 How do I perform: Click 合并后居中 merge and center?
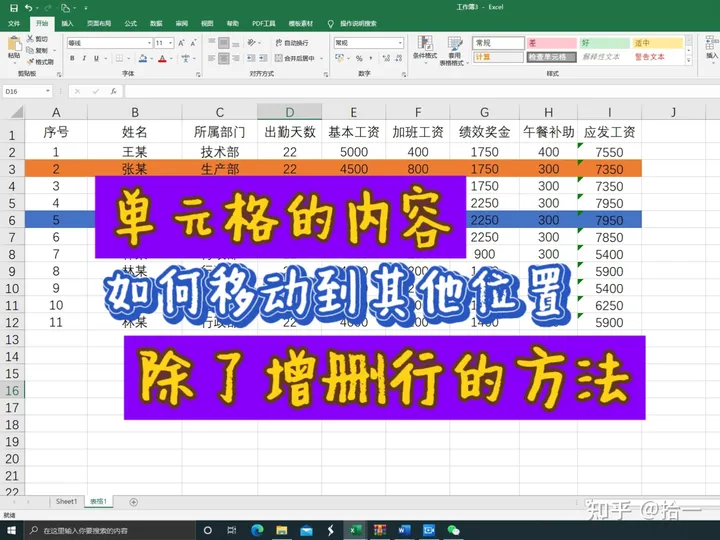(x=295, y=58)
